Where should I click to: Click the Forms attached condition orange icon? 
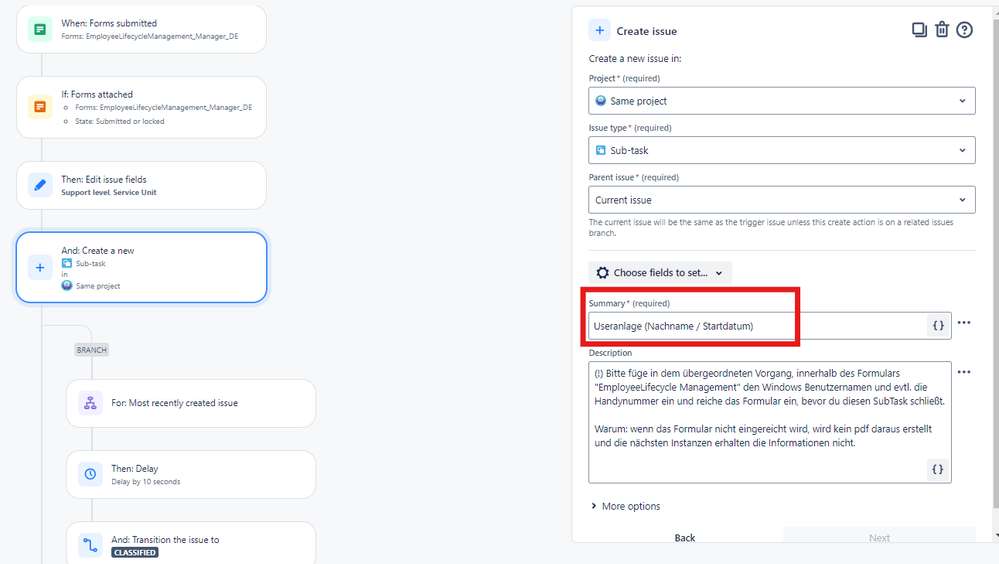tap(40, 106)
